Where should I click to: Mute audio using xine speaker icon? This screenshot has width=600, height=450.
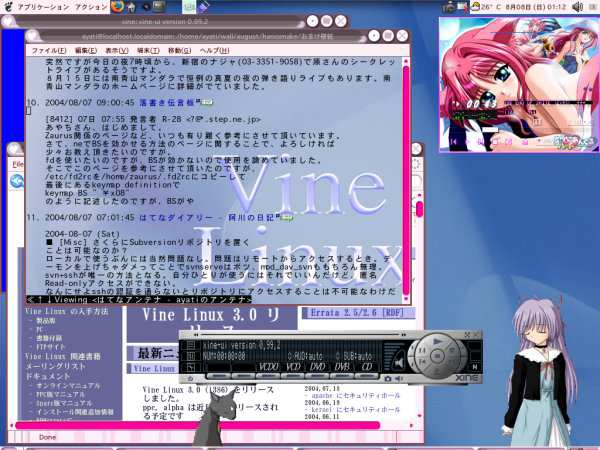396,377
